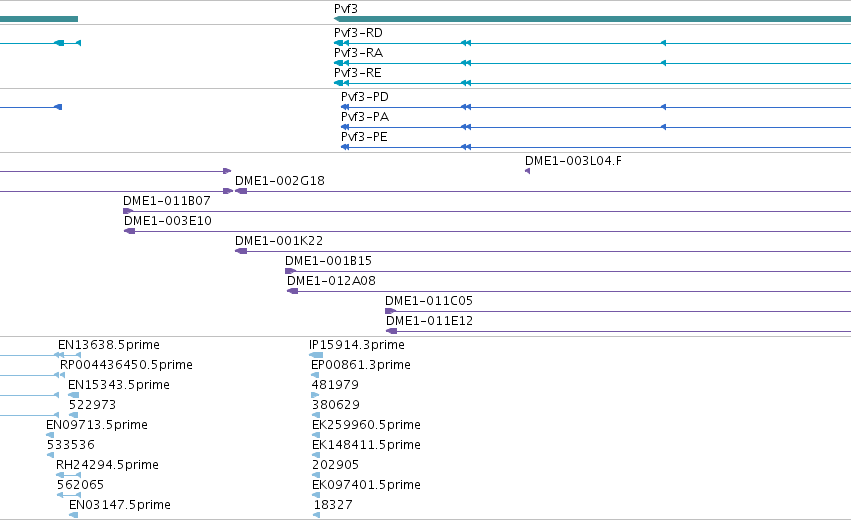This screenshot has height=520, width=851.
Task: Select the Pvf3-PD protein feature
Action: pos(596,107)
